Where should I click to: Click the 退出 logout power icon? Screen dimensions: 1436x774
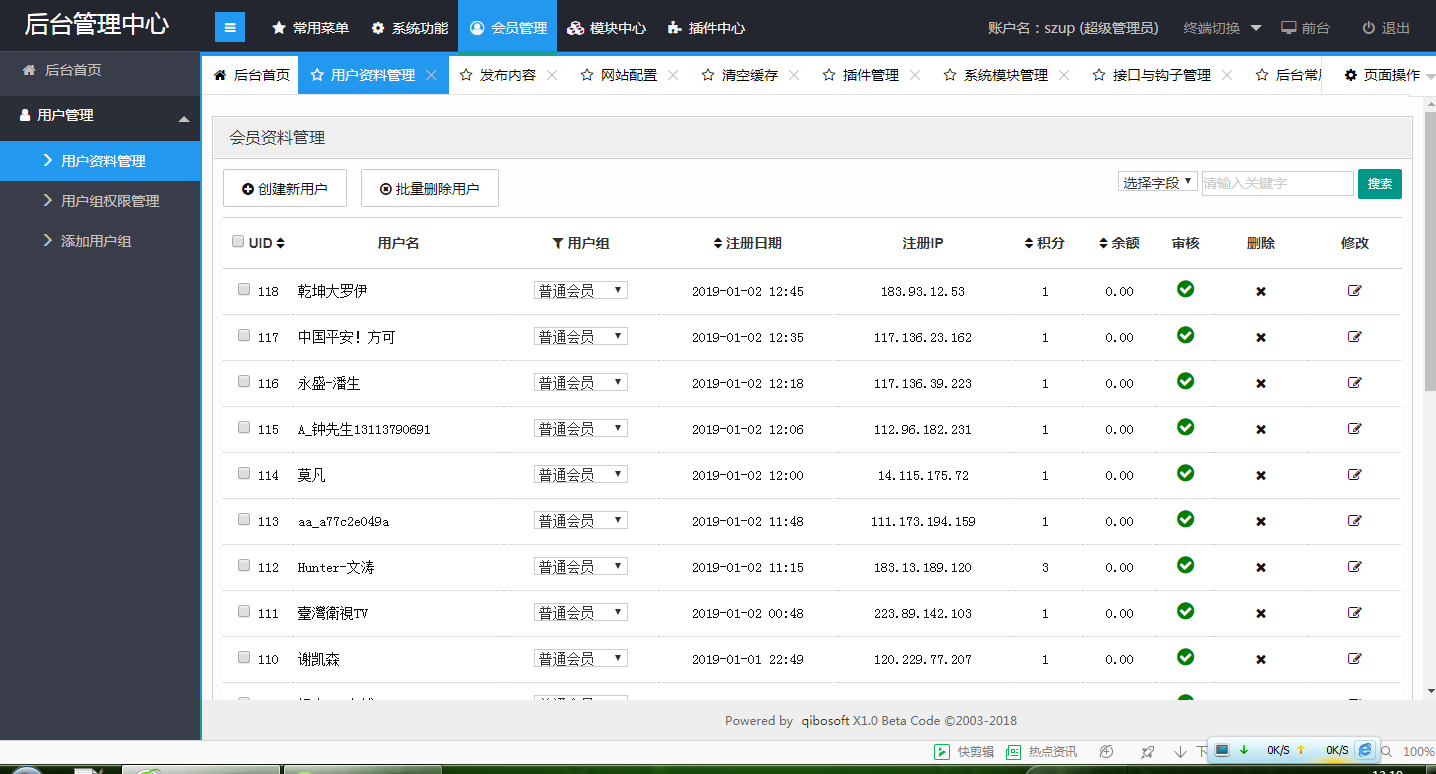tap(1368, 28)
